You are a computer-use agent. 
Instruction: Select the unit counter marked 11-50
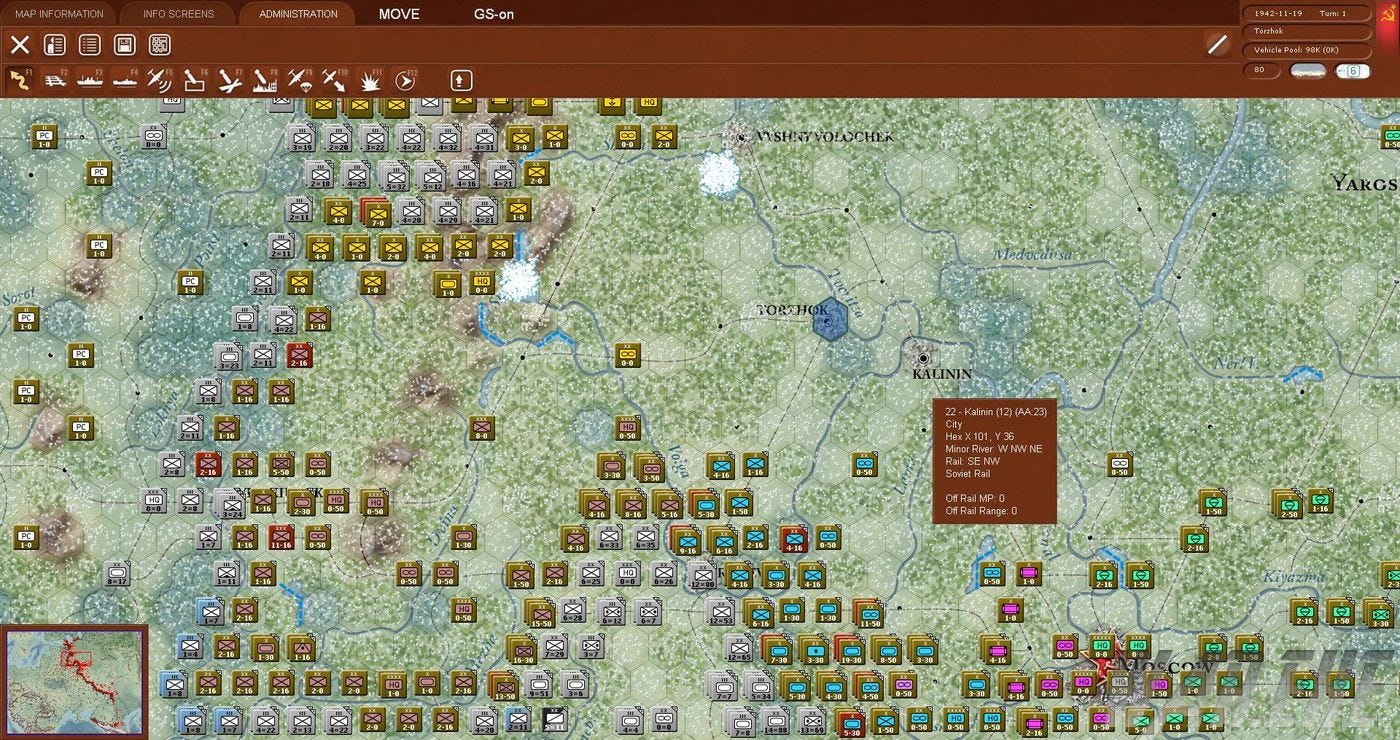pos(869,612)
